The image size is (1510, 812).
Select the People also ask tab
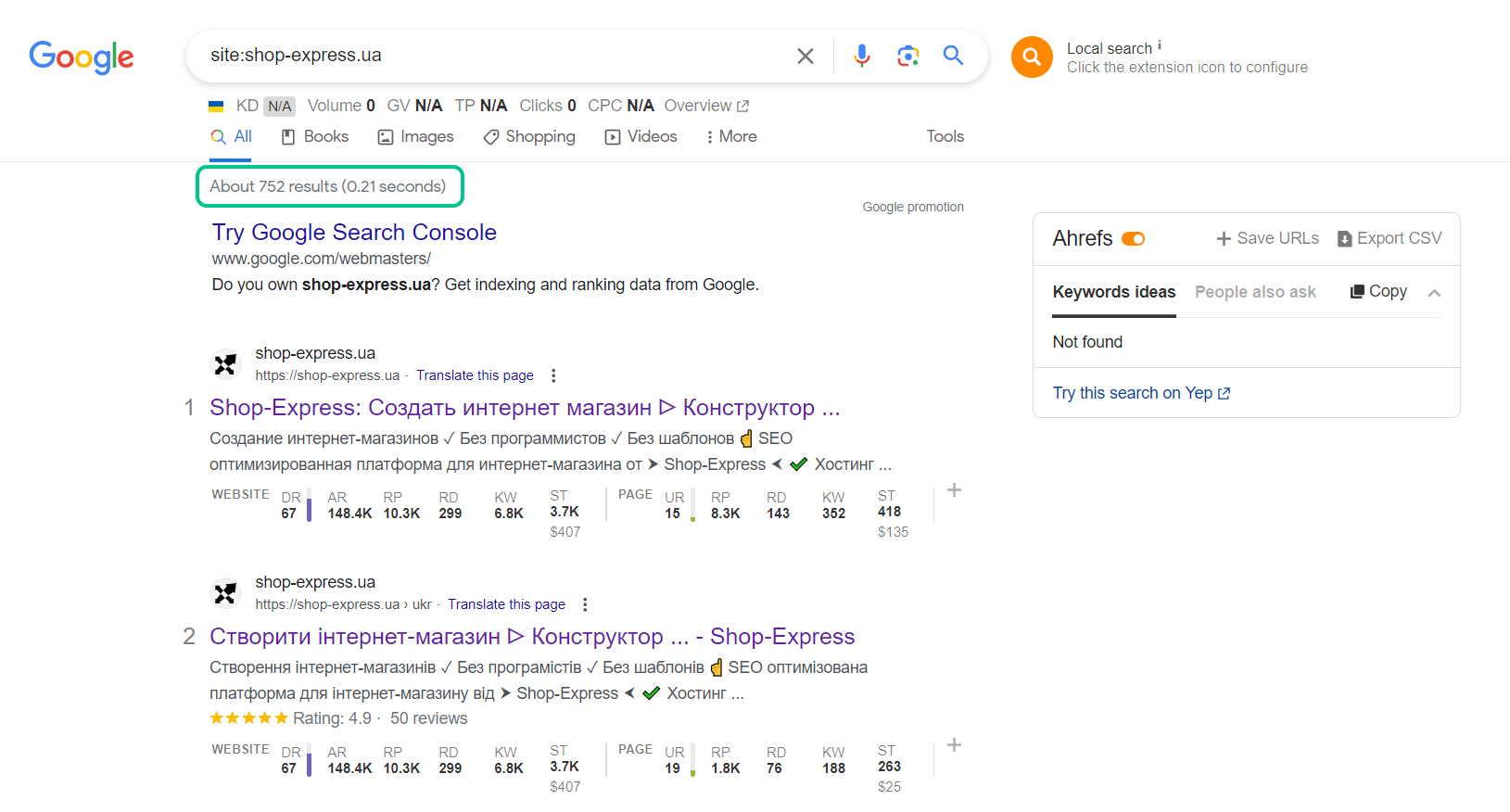[x=1255, y=292]
